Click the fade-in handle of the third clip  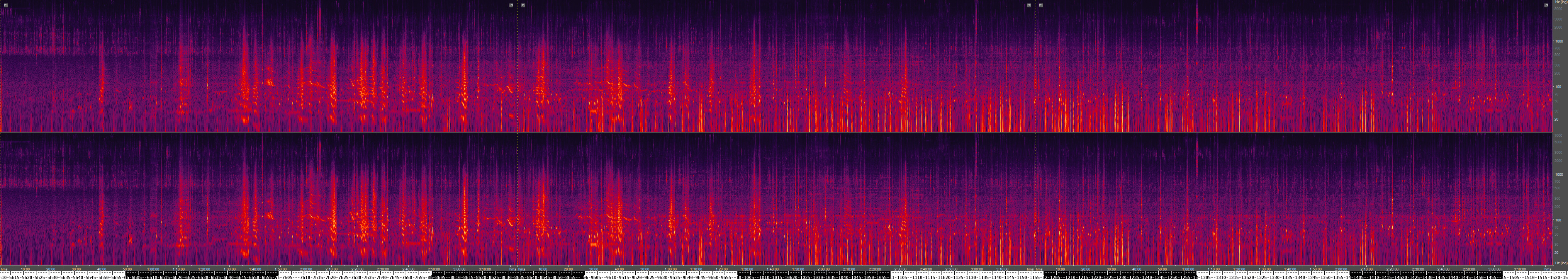point(1041,5)
